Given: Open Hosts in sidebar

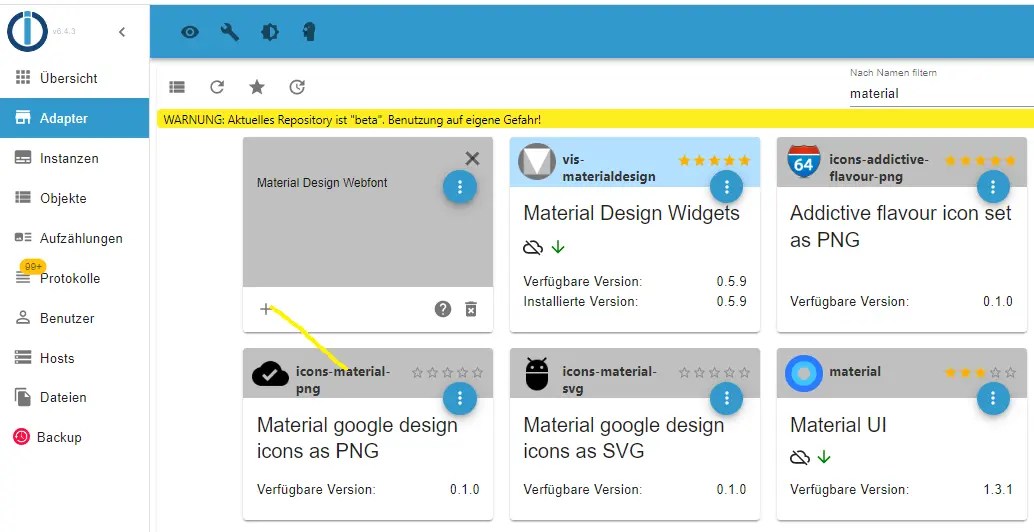Looking at the screenshot, I should pyautogui.click(x=75, y=358).
